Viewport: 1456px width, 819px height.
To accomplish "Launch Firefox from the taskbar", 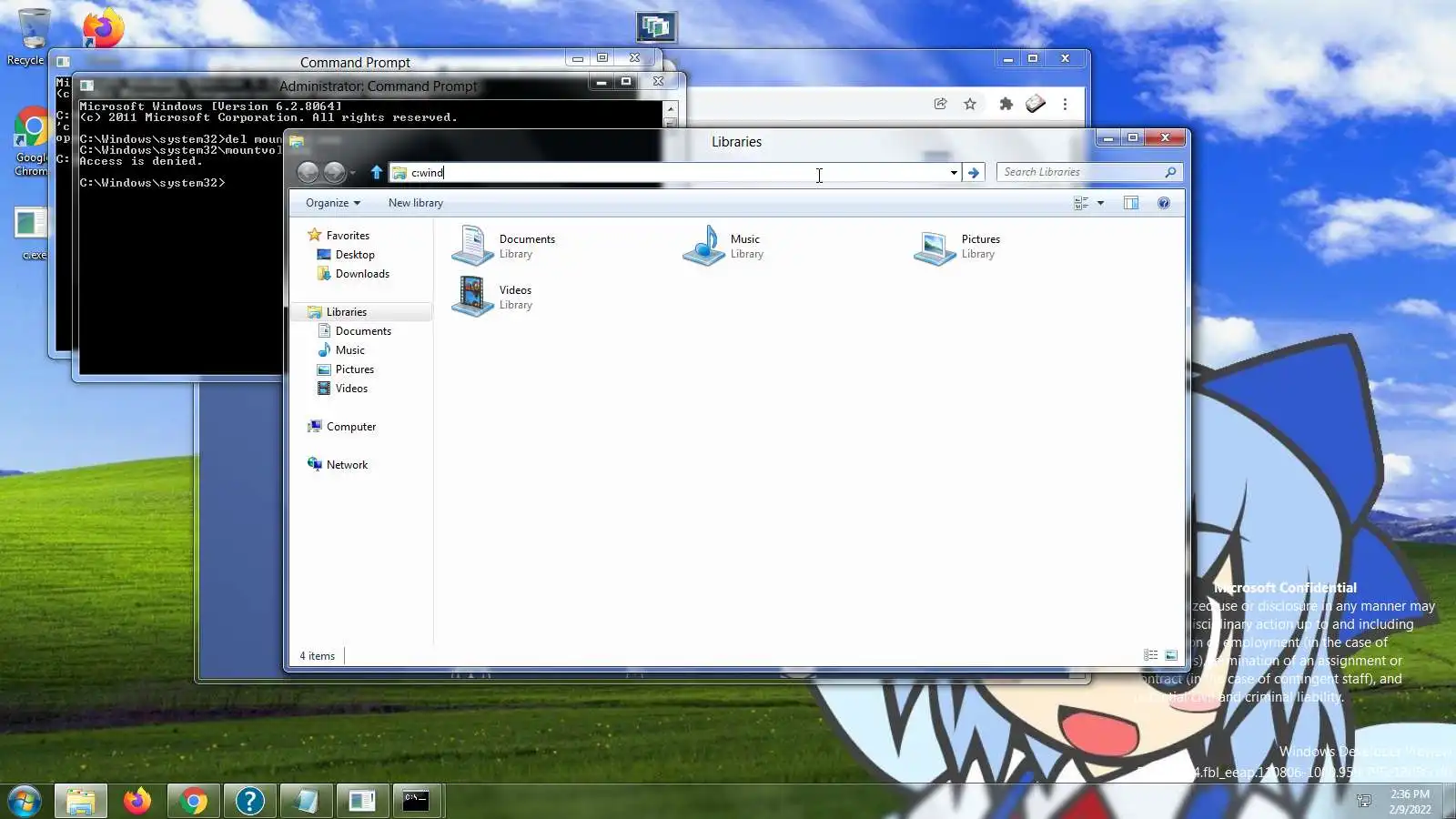I will click(x=137, y=802).
